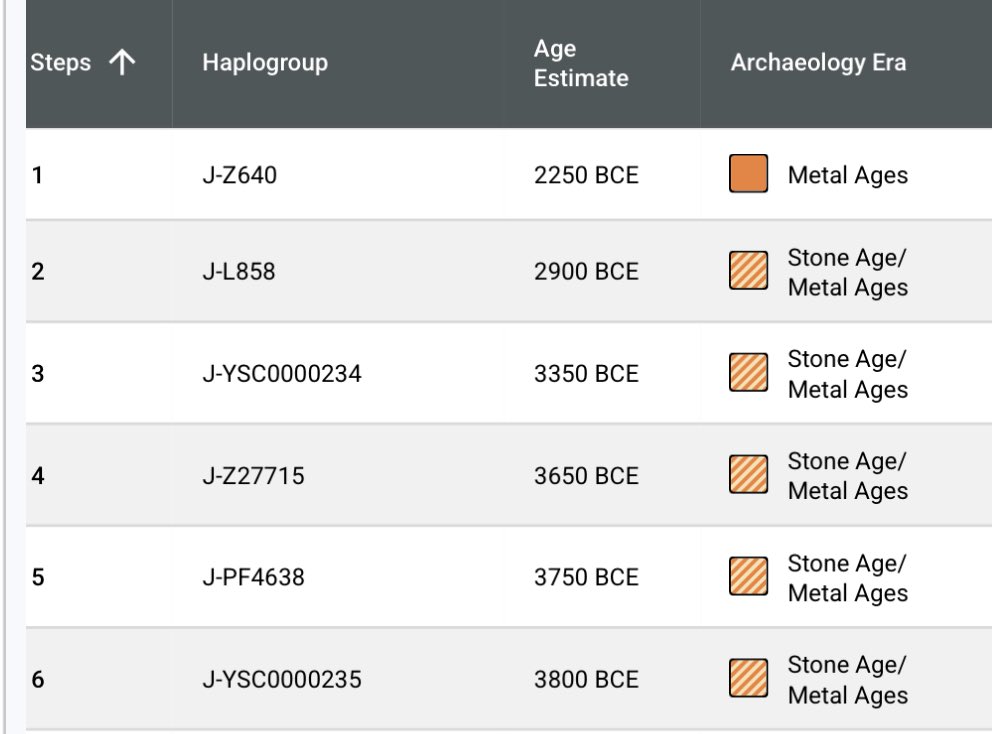Click the 2250 BCE age estimate
The width and height of the screenshot is (992, 734).
point(585,176)
